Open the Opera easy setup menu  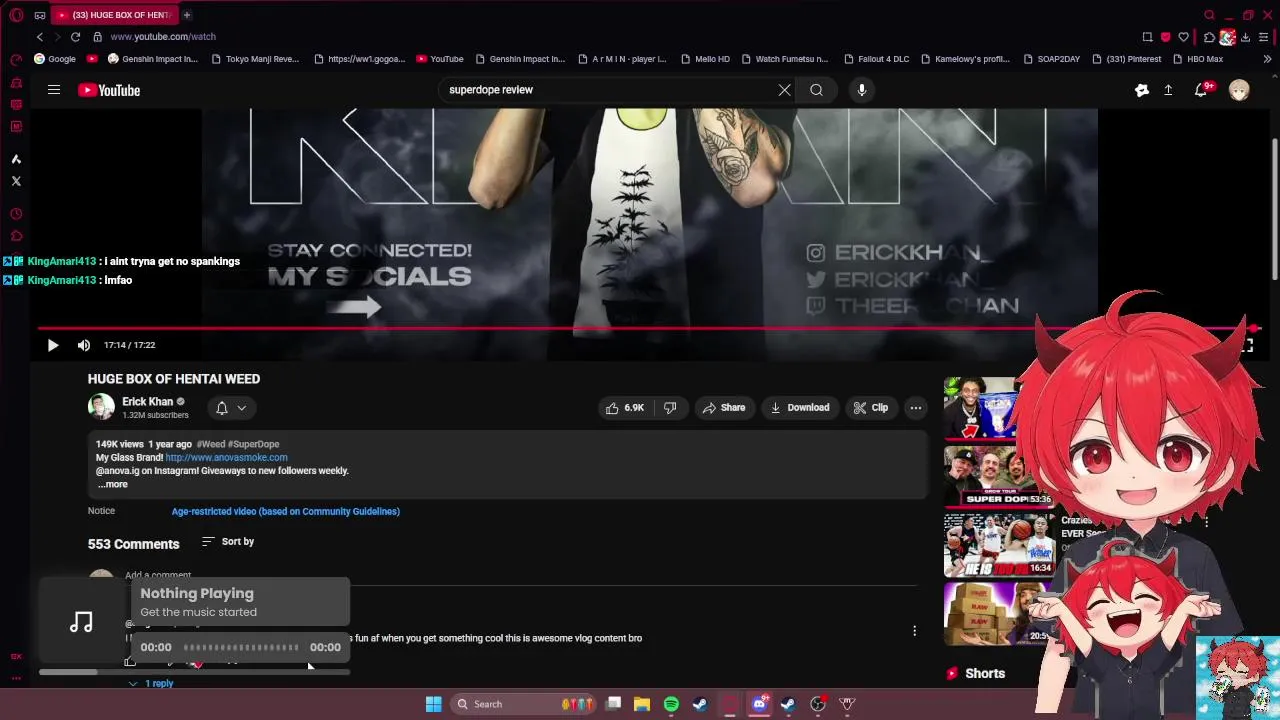1265,37
